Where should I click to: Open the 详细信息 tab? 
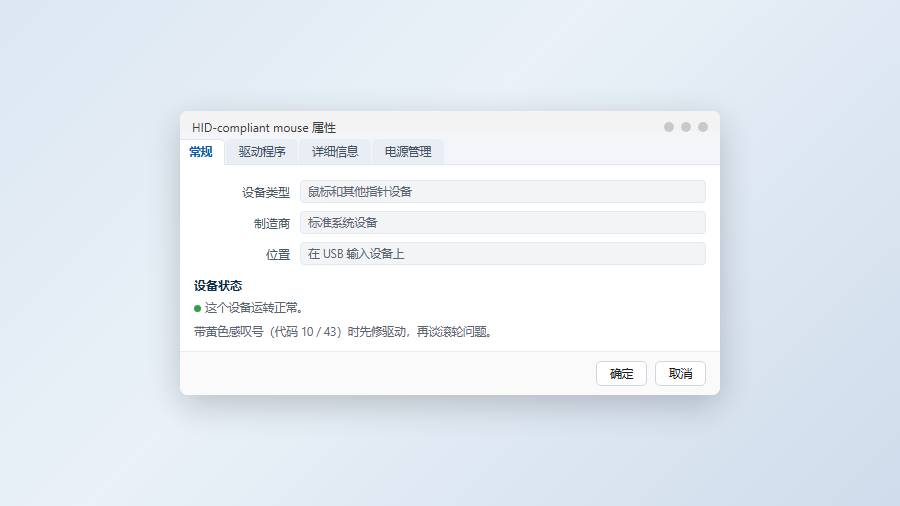click(335, 152)
